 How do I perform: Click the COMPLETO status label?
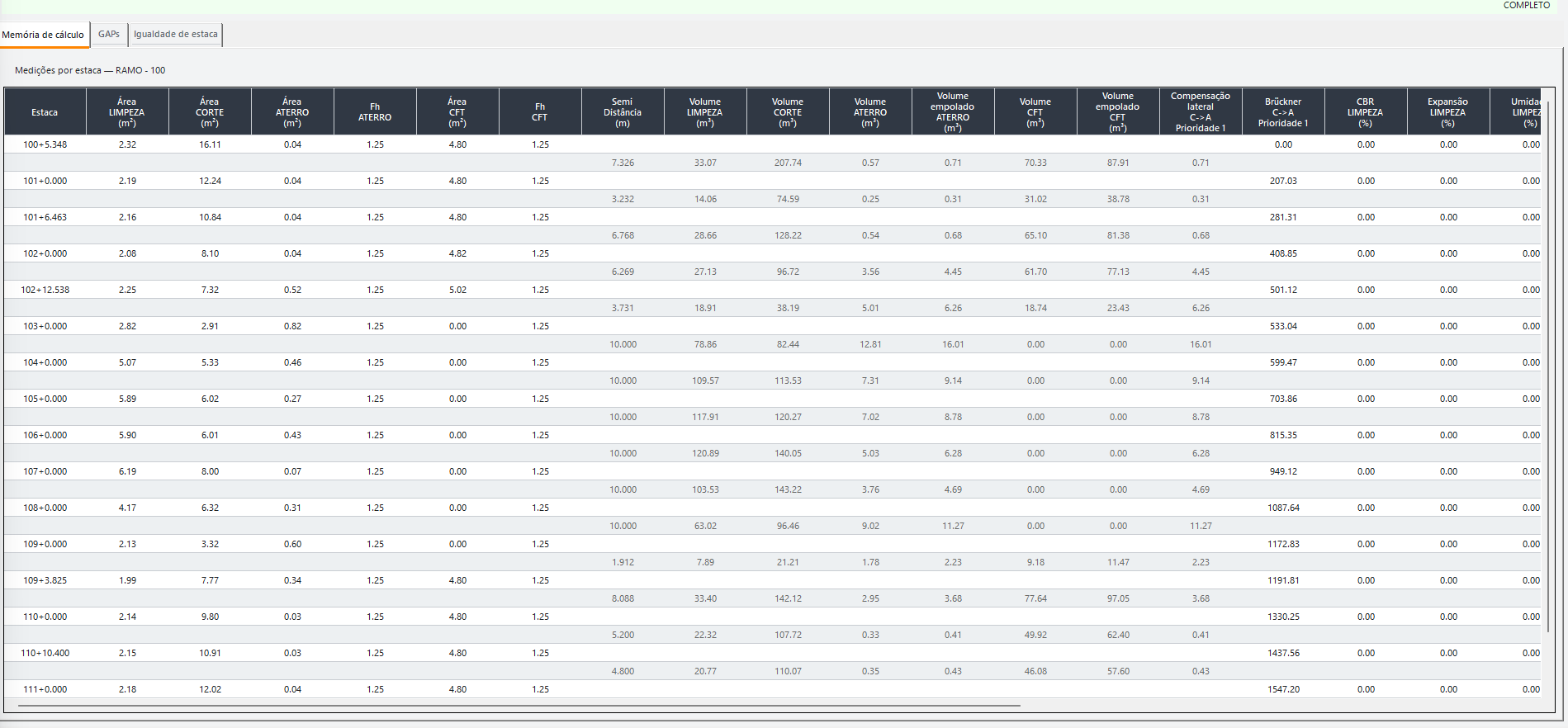[x=1527, y=5]
